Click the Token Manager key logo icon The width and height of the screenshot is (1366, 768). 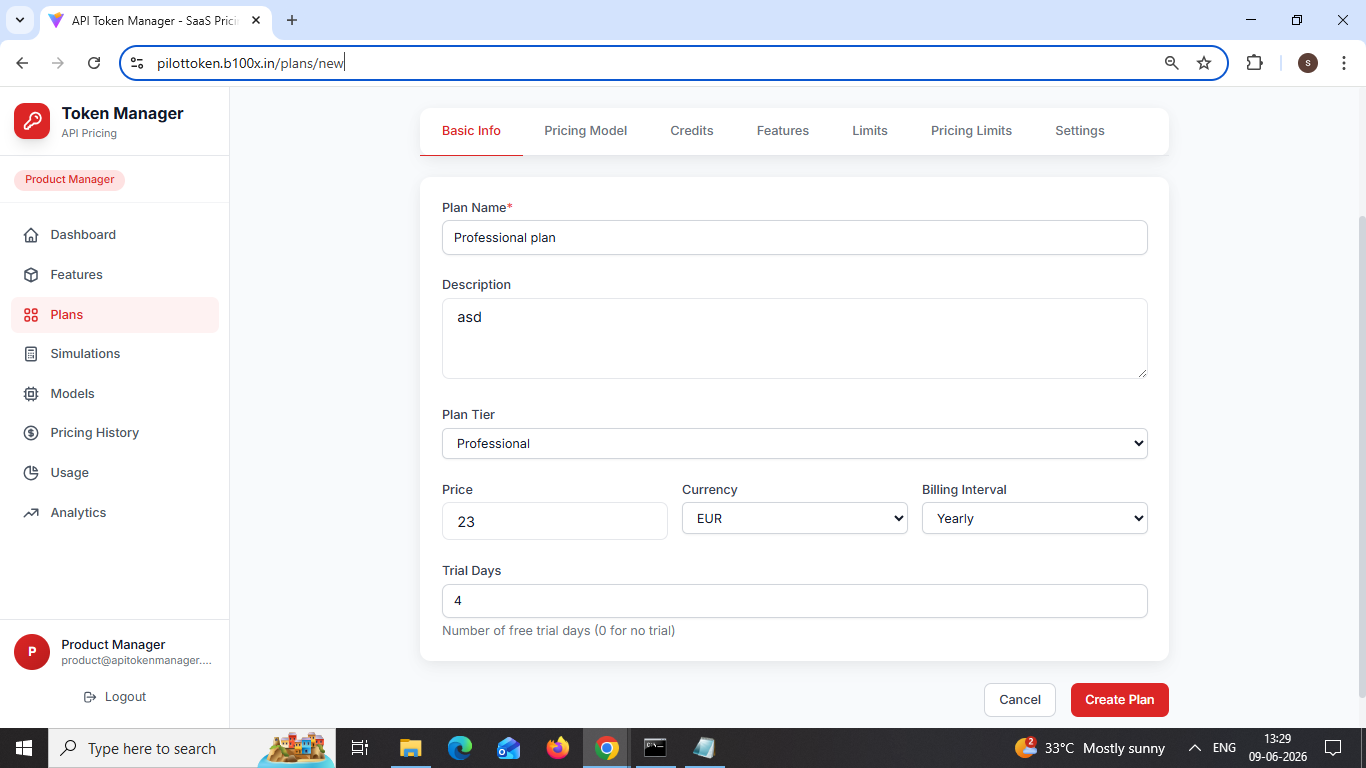[x=32, y=121]
